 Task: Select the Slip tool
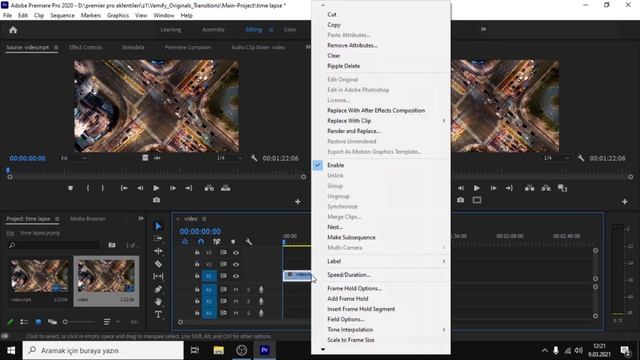158,276
